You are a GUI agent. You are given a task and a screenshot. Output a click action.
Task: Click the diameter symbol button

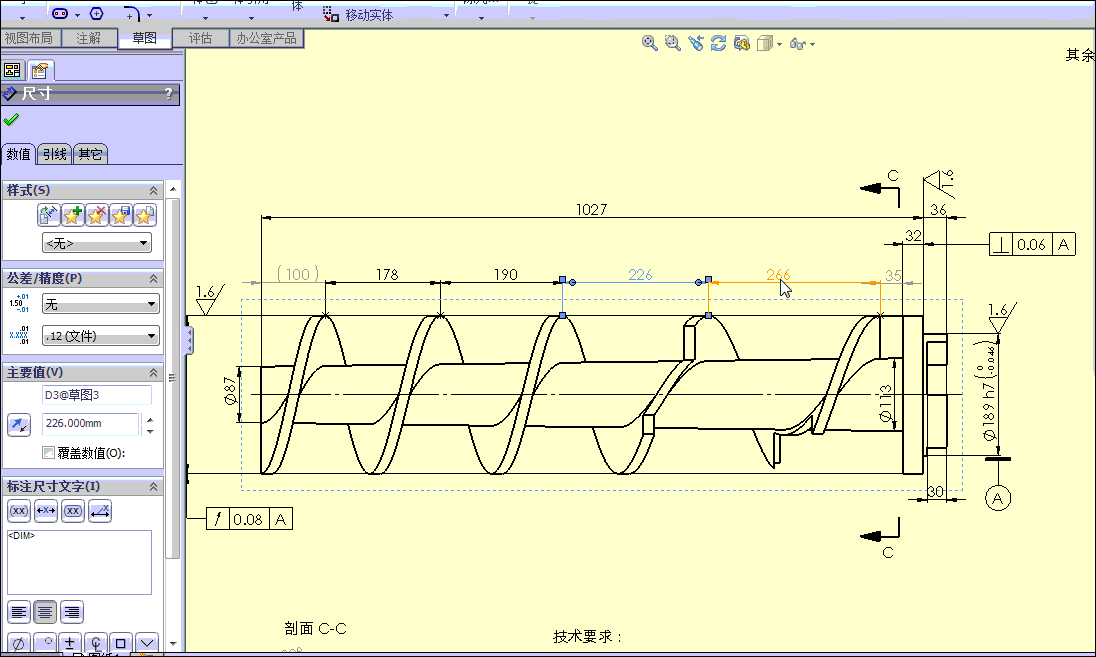click(x=19, y=642)
